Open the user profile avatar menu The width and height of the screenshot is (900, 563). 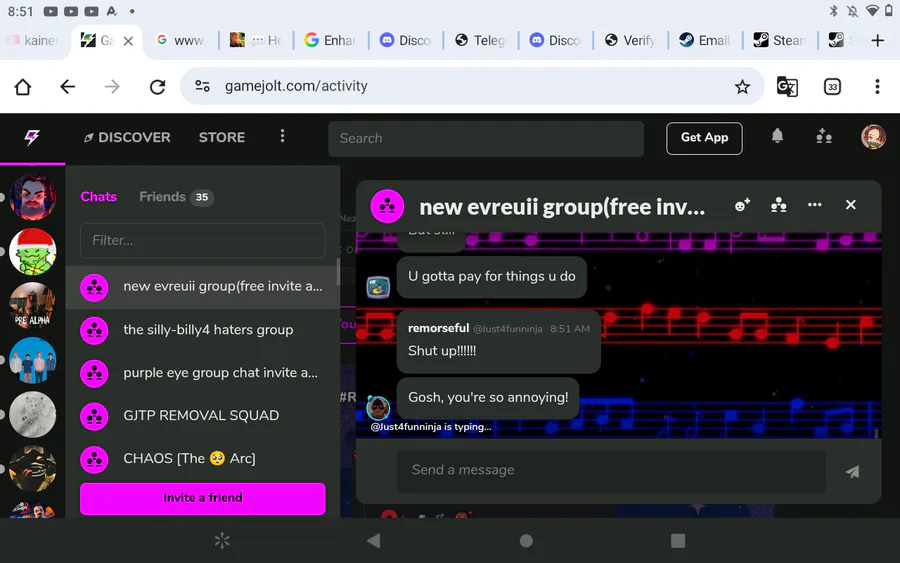873,137
